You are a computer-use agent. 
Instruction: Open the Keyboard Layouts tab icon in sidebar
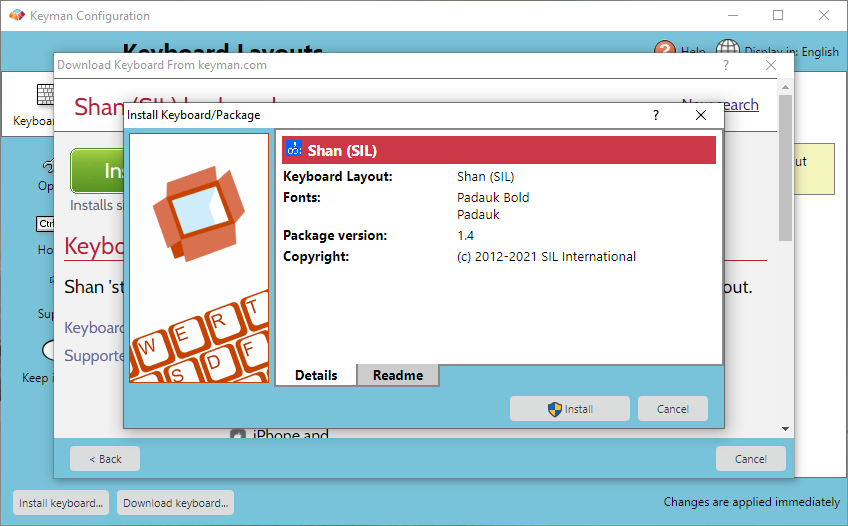click(45, 95)
